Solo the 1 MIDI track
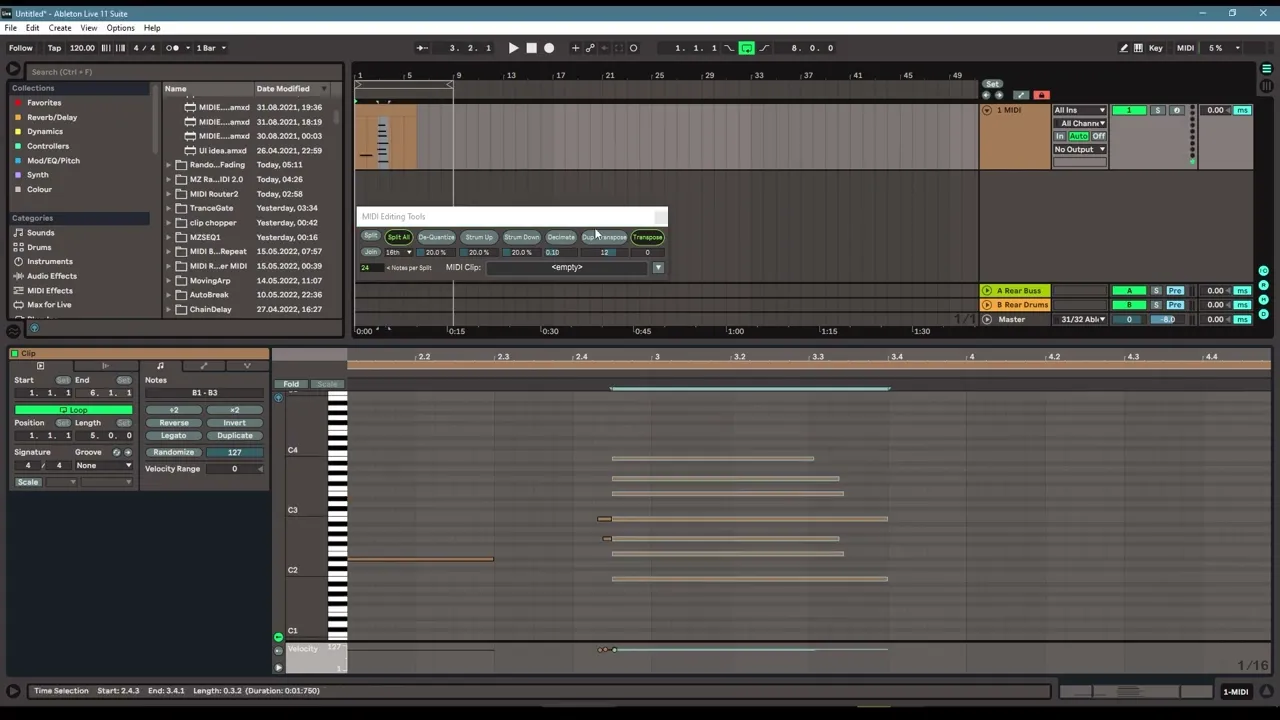This screenshot has width=1280, height=720. 1158,110
